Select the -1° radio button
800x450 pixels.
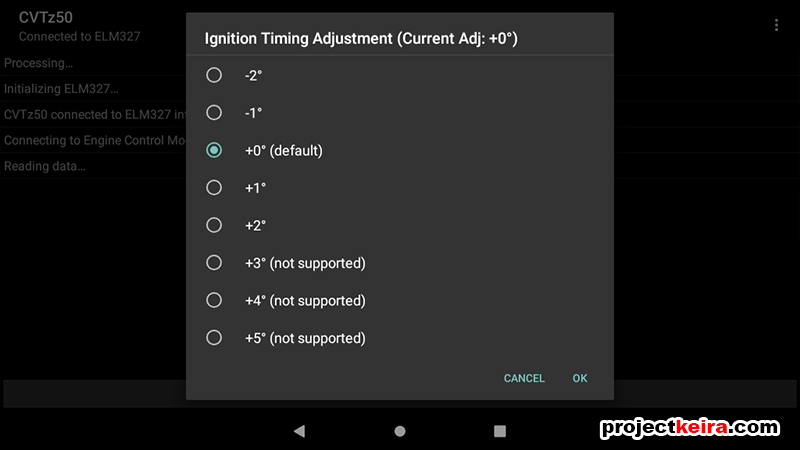pyautogui.click(x=214, y=113)
